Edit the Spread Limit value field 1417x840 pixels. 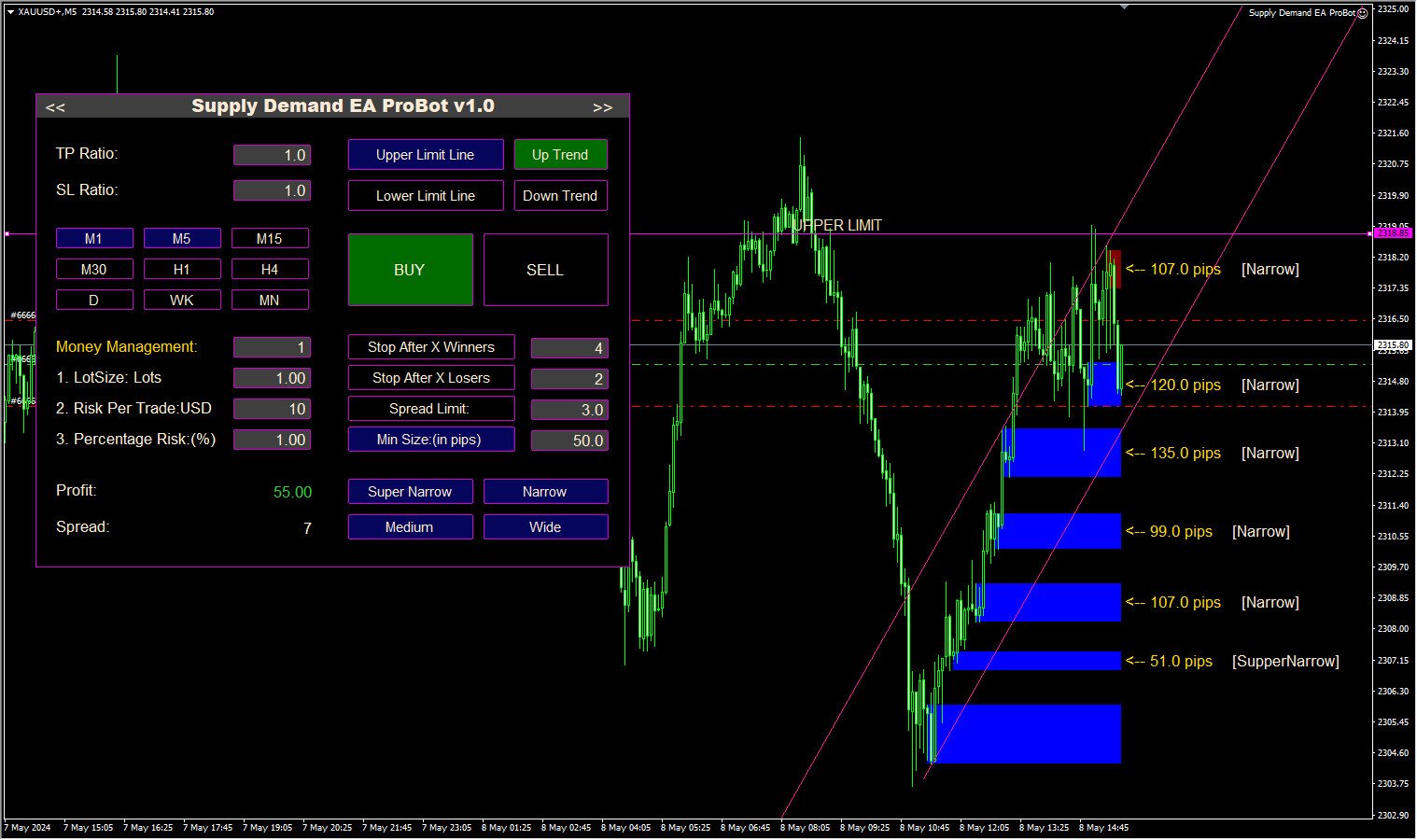[569, 410]
